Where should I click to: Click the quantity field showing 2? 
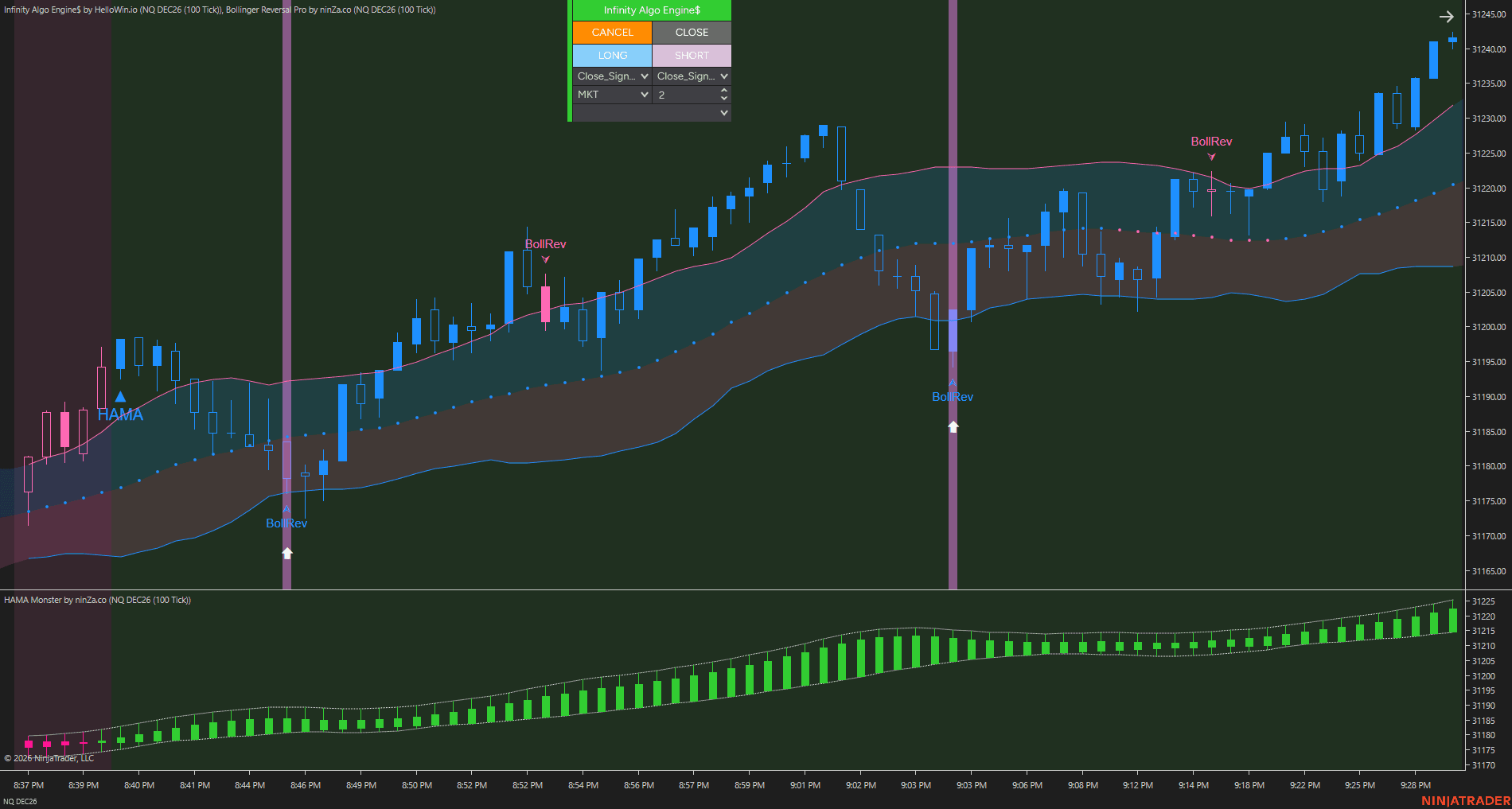tap(685, 95)
